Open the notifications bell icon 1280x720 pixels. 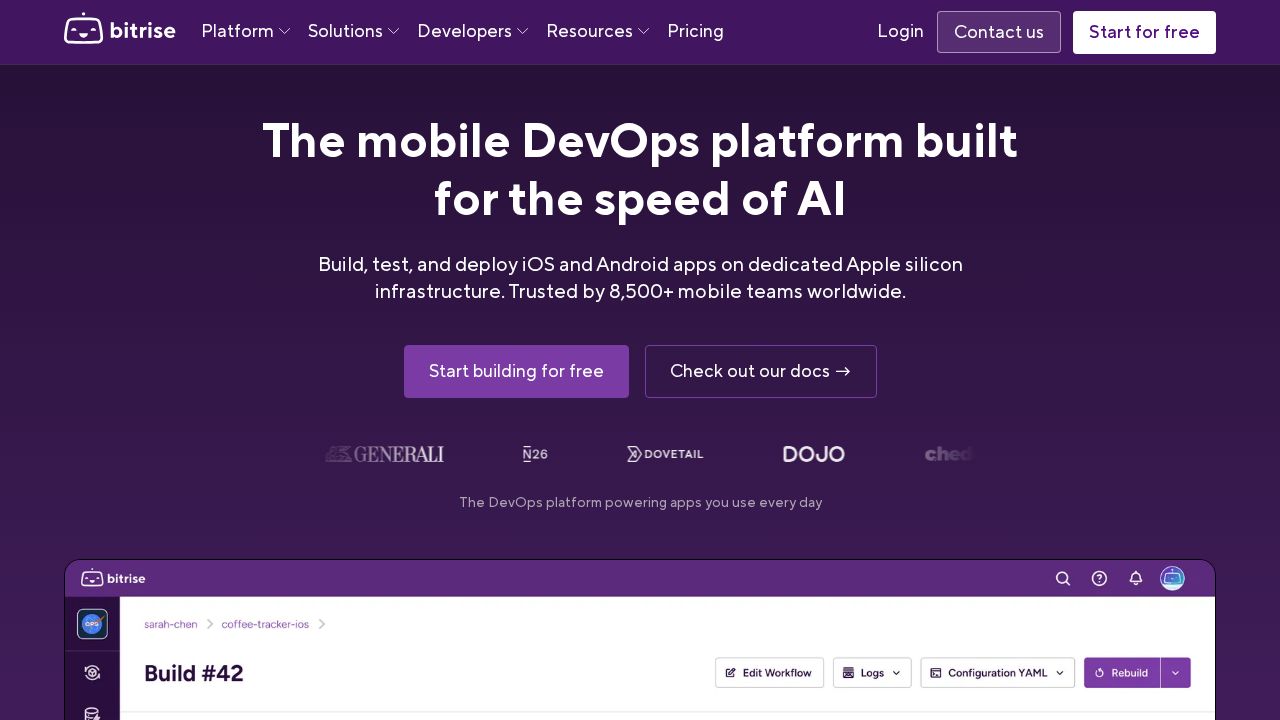1136,578
